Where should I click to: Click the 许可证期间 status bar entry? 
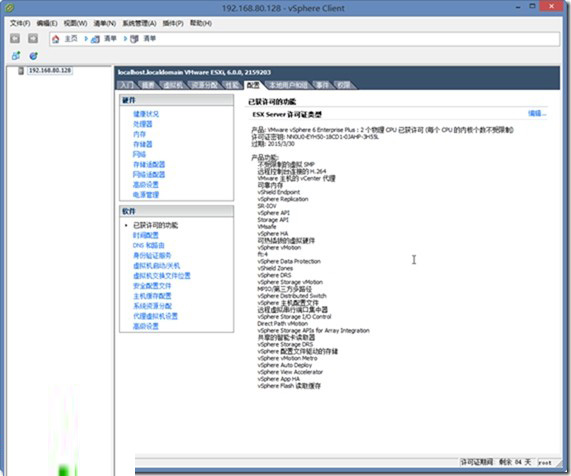point(477,463)
